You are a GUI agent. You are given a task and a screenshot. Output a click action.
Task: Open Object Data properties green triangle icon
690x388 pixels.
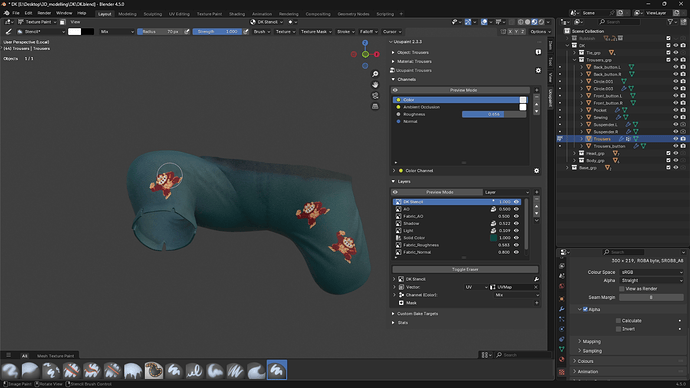pyautogui.click(x=562, y=349)
